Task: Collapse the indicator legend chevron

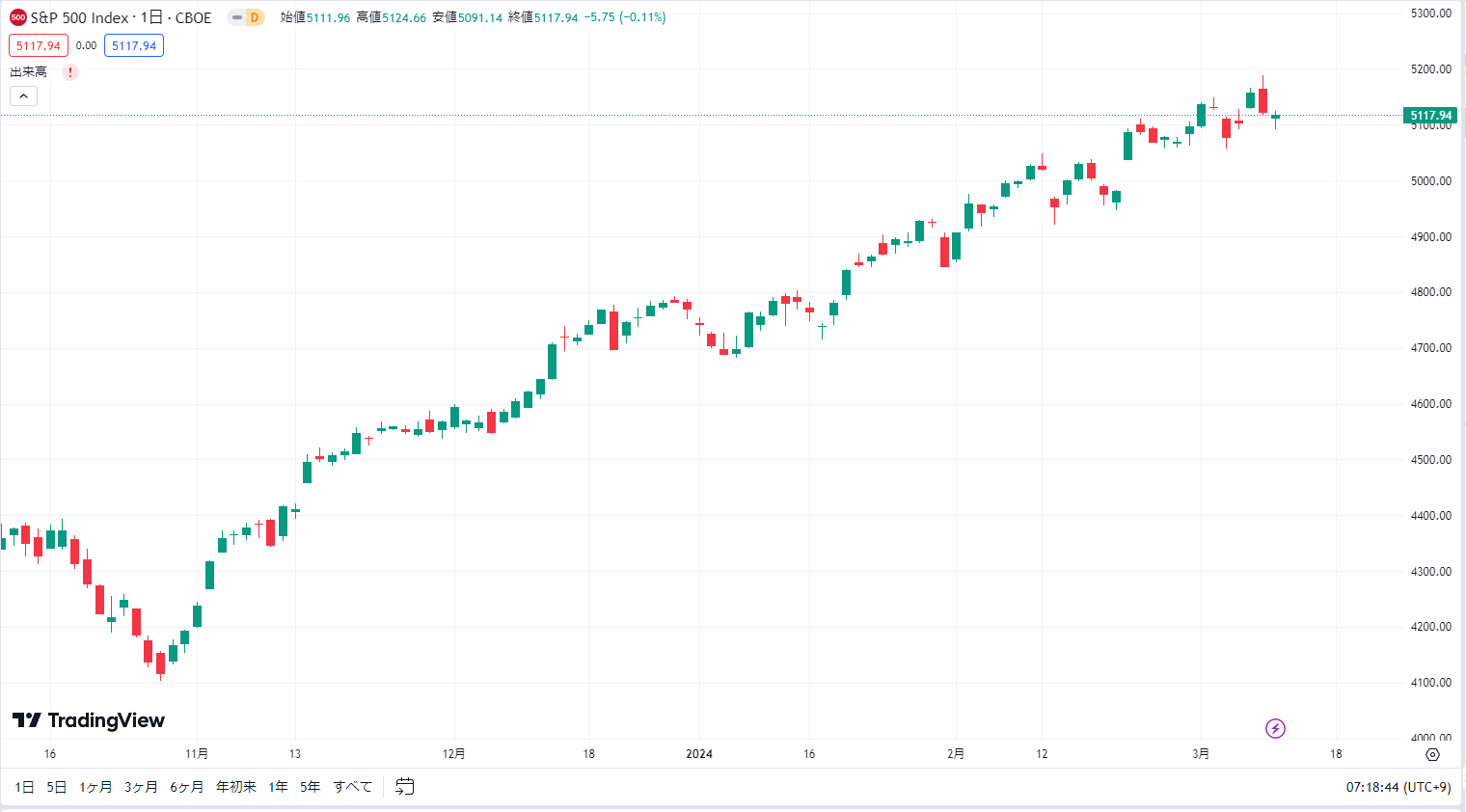Action: click(x=24, y=95)
